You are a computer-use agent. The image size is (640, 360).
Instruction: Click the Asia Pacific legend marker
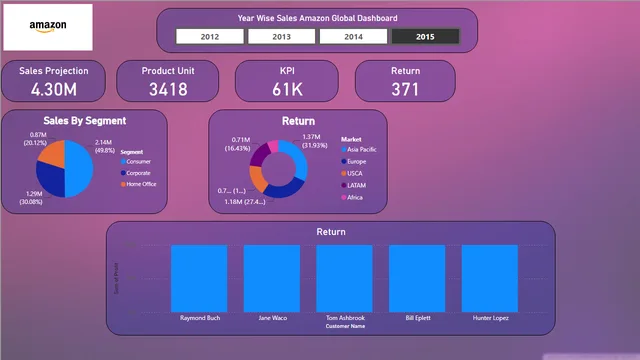(x=344, y=149)
